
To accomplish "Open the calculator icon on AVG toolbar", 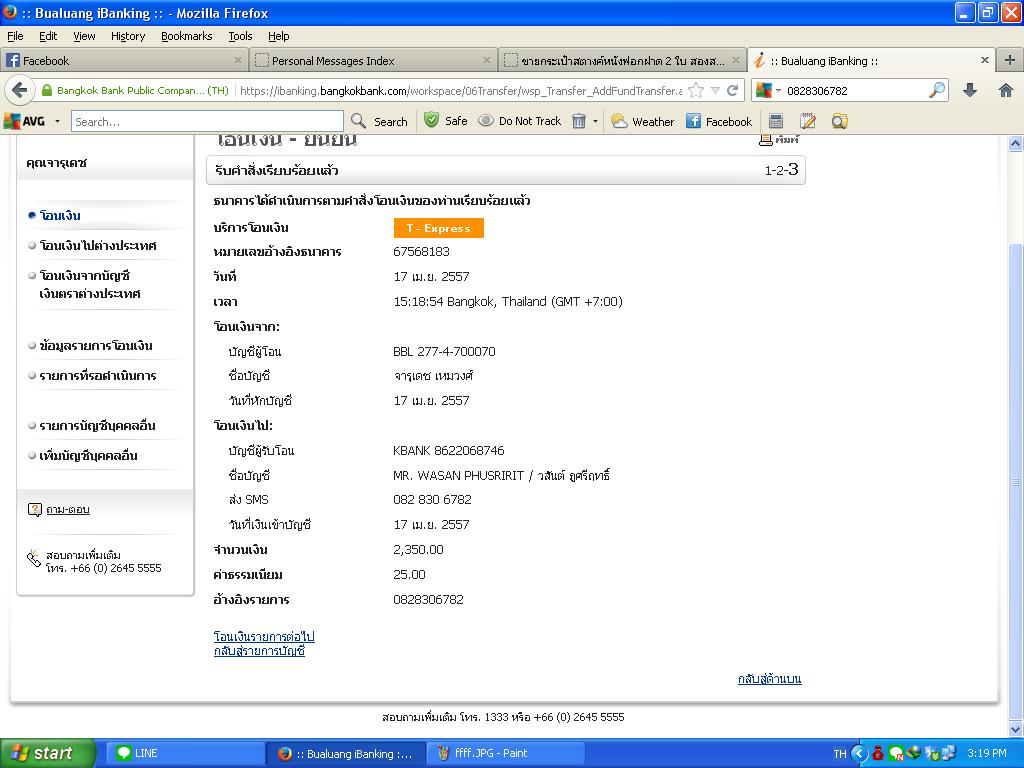I will [x=776, y=121].
